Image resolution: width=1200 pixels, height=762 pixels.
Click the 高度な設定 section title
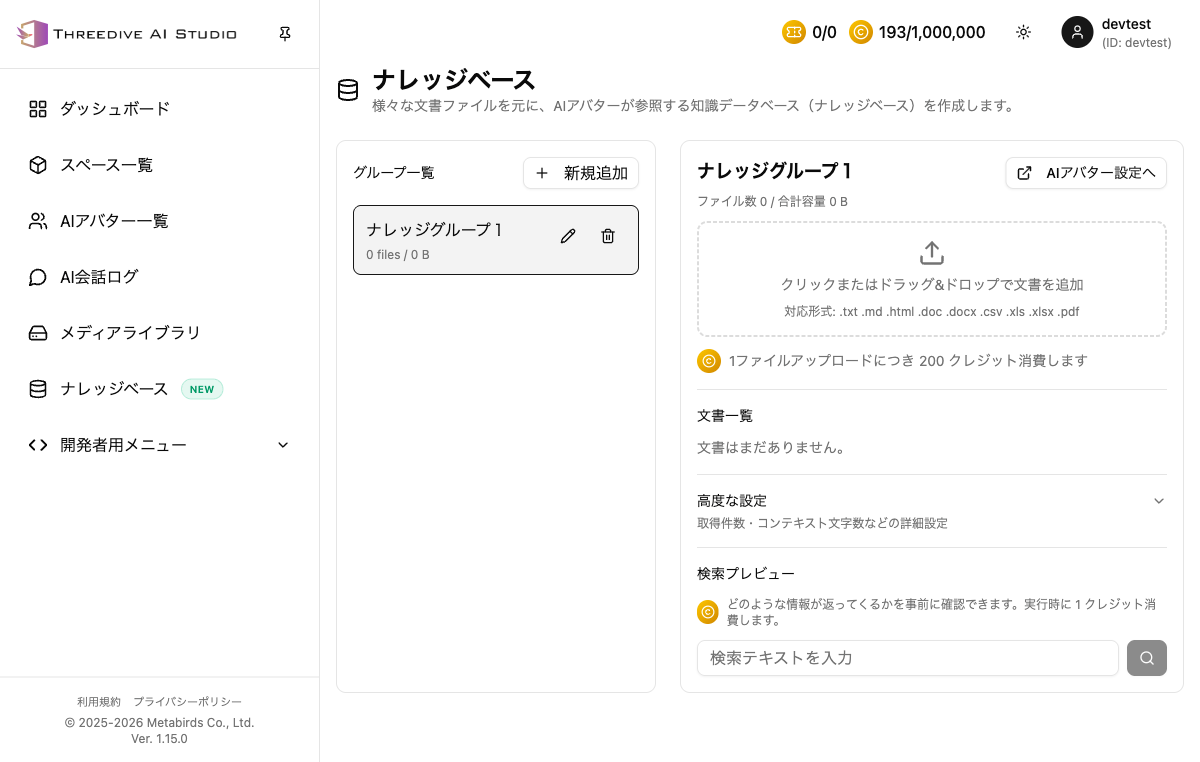point(732,501)
